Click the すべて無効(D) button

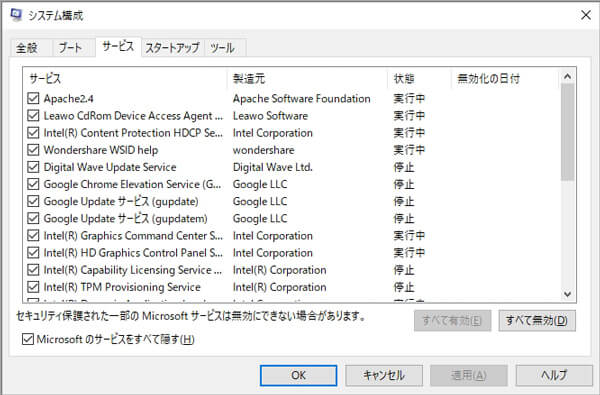pos(537,320)
